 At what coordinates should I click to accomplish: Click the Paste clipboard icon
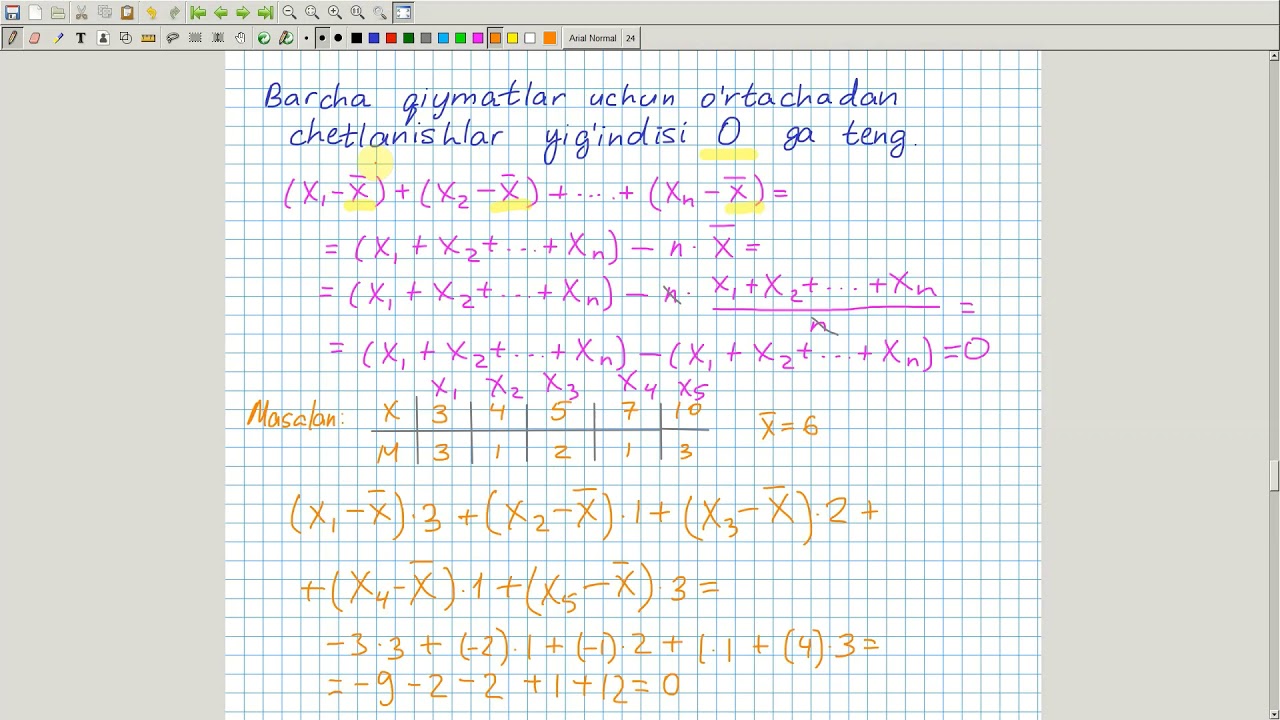point(128,13)
